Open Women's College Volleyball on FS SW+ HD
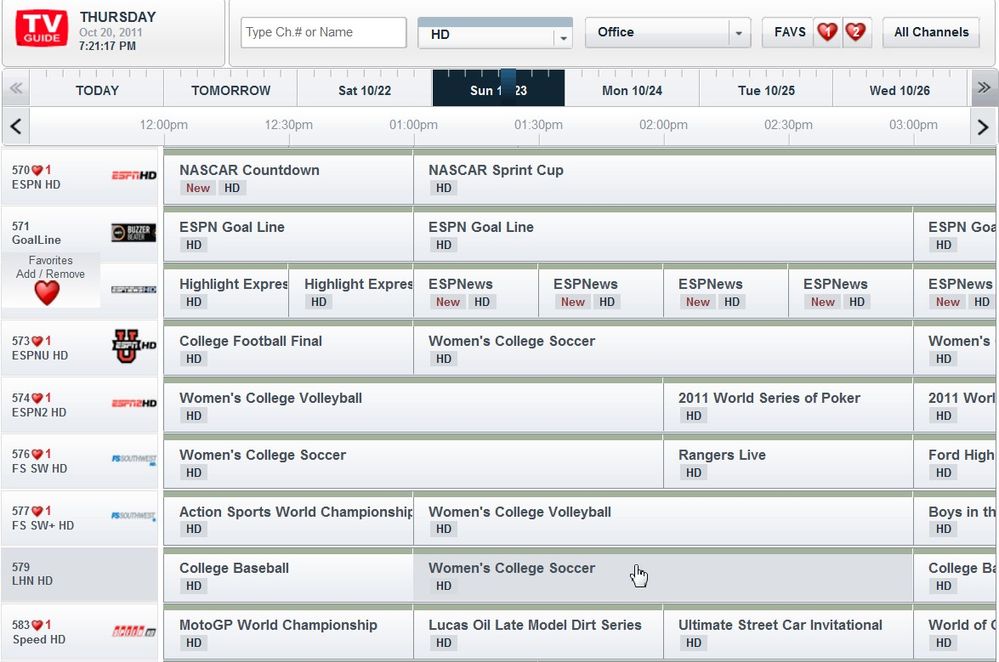Image resolution: width=999 pixels, height=662 pixels. click(x=663, y=520)
